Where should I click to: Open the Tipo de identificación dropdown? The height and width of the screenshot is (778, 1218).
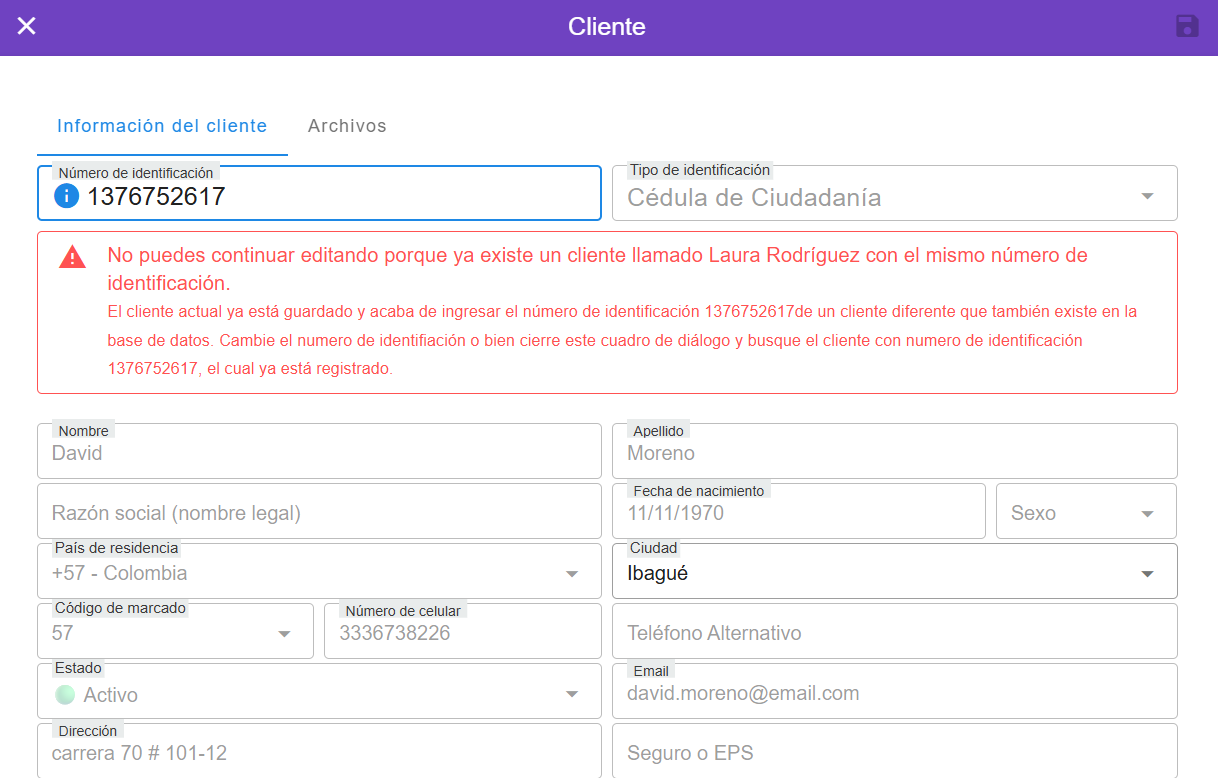[1146, 197]
